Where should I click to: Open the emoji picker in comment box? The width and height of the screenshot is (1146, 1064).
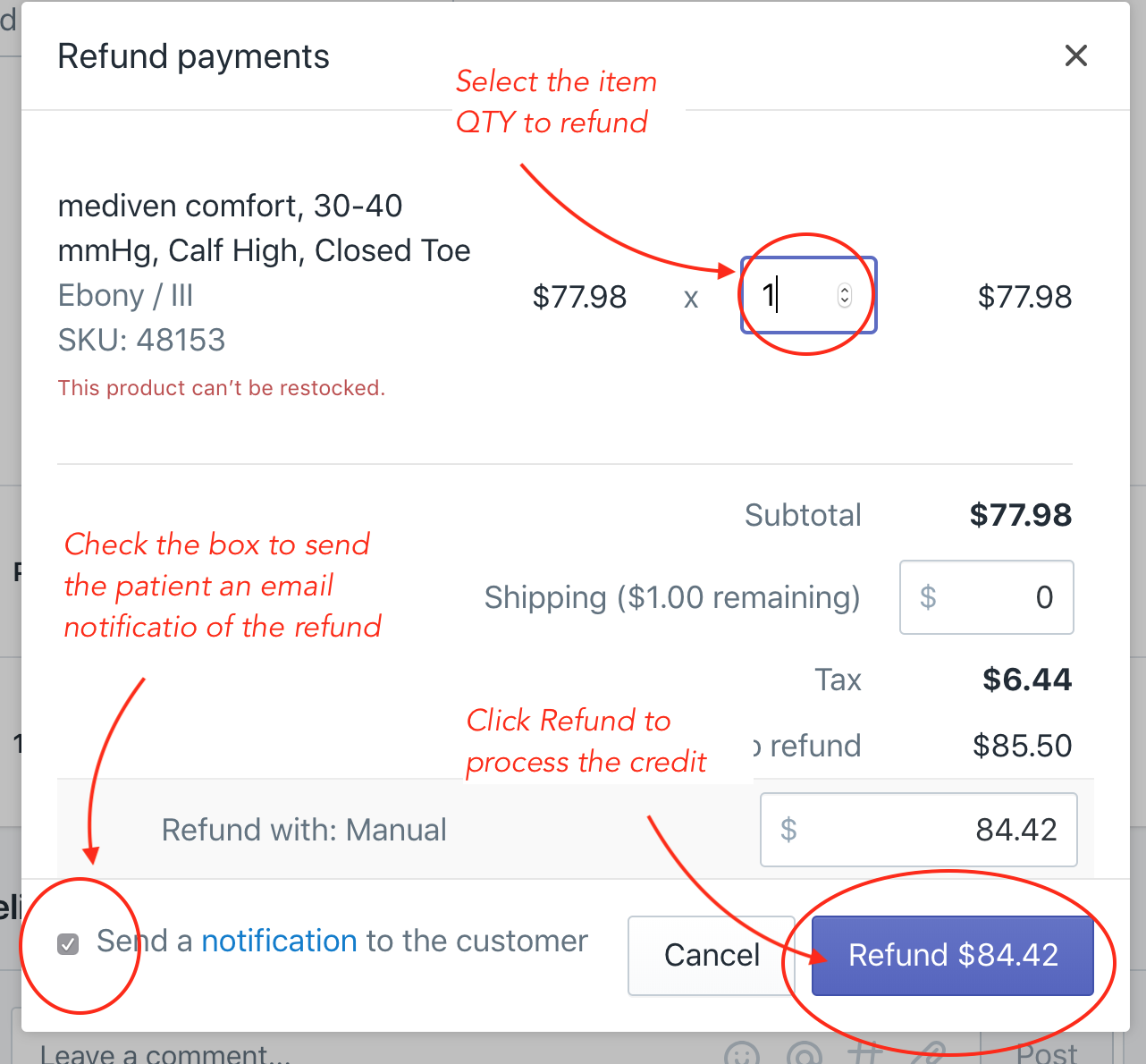(742, 1055)
